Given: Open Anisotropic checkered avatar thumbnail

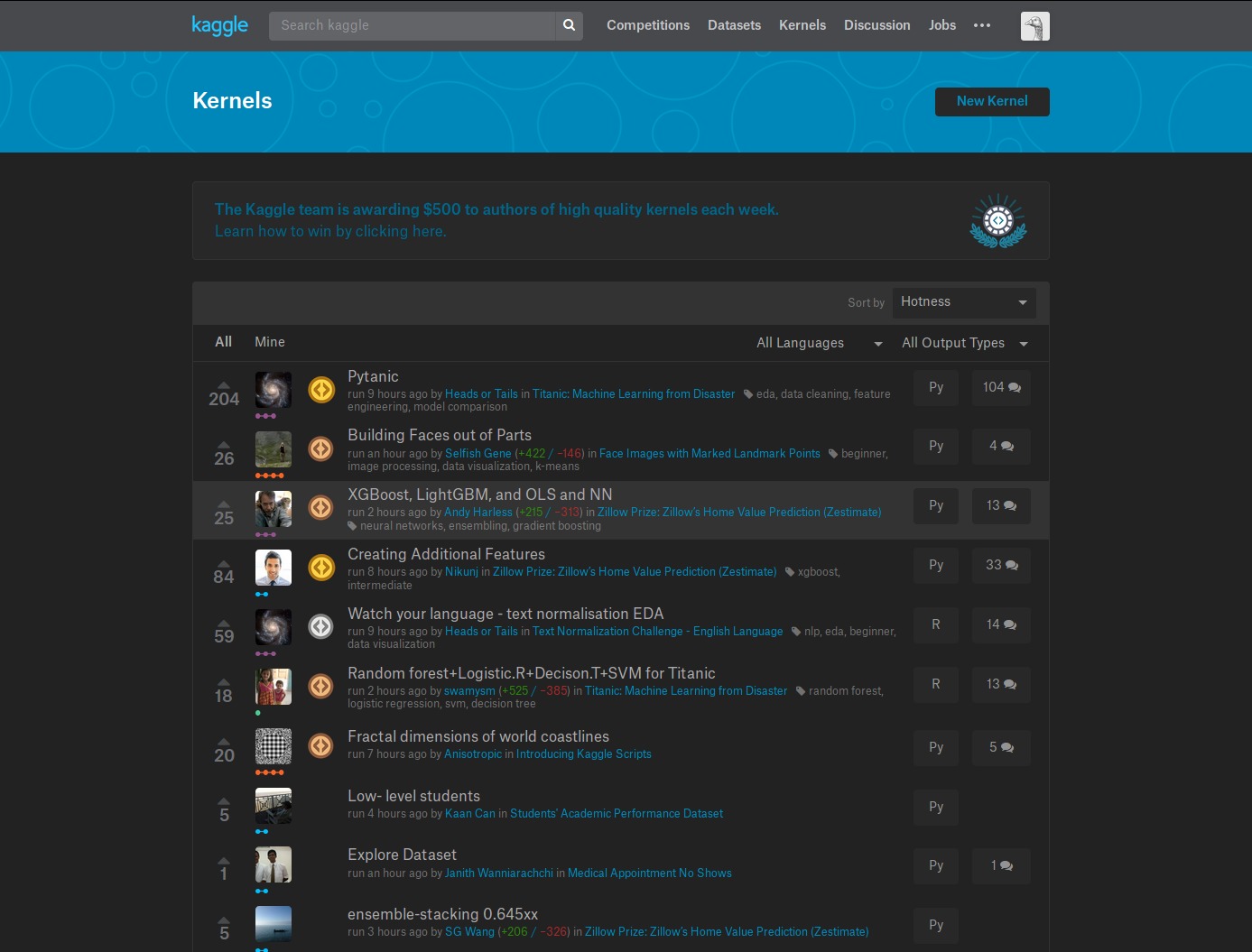Looking at the screenshot, I should (274, 746).
